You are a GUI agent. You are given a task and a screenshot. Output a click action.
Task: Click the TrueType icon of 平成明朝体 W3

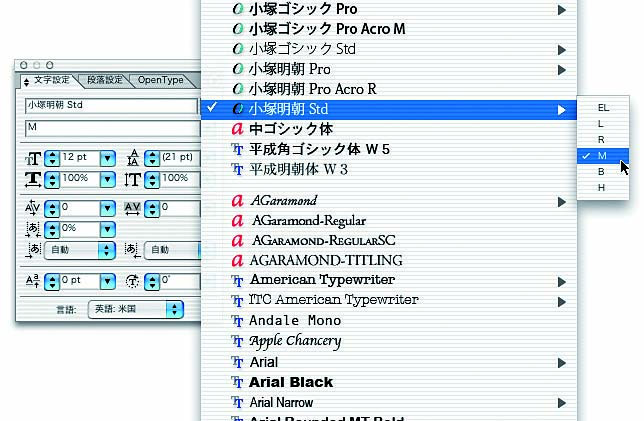coord(237,169)
